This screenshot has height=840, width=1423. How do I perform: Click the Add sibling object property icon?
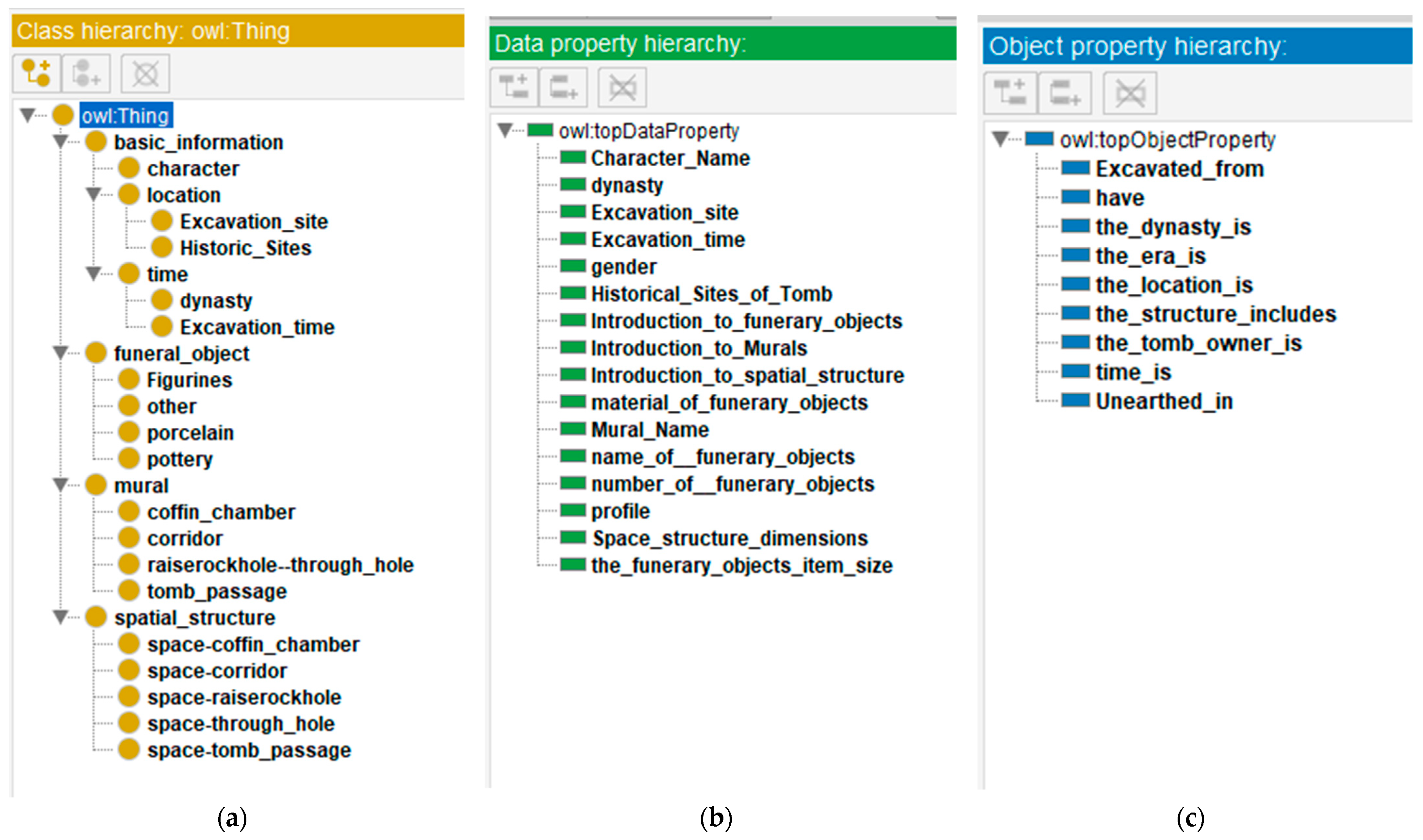coord(1065,93)
